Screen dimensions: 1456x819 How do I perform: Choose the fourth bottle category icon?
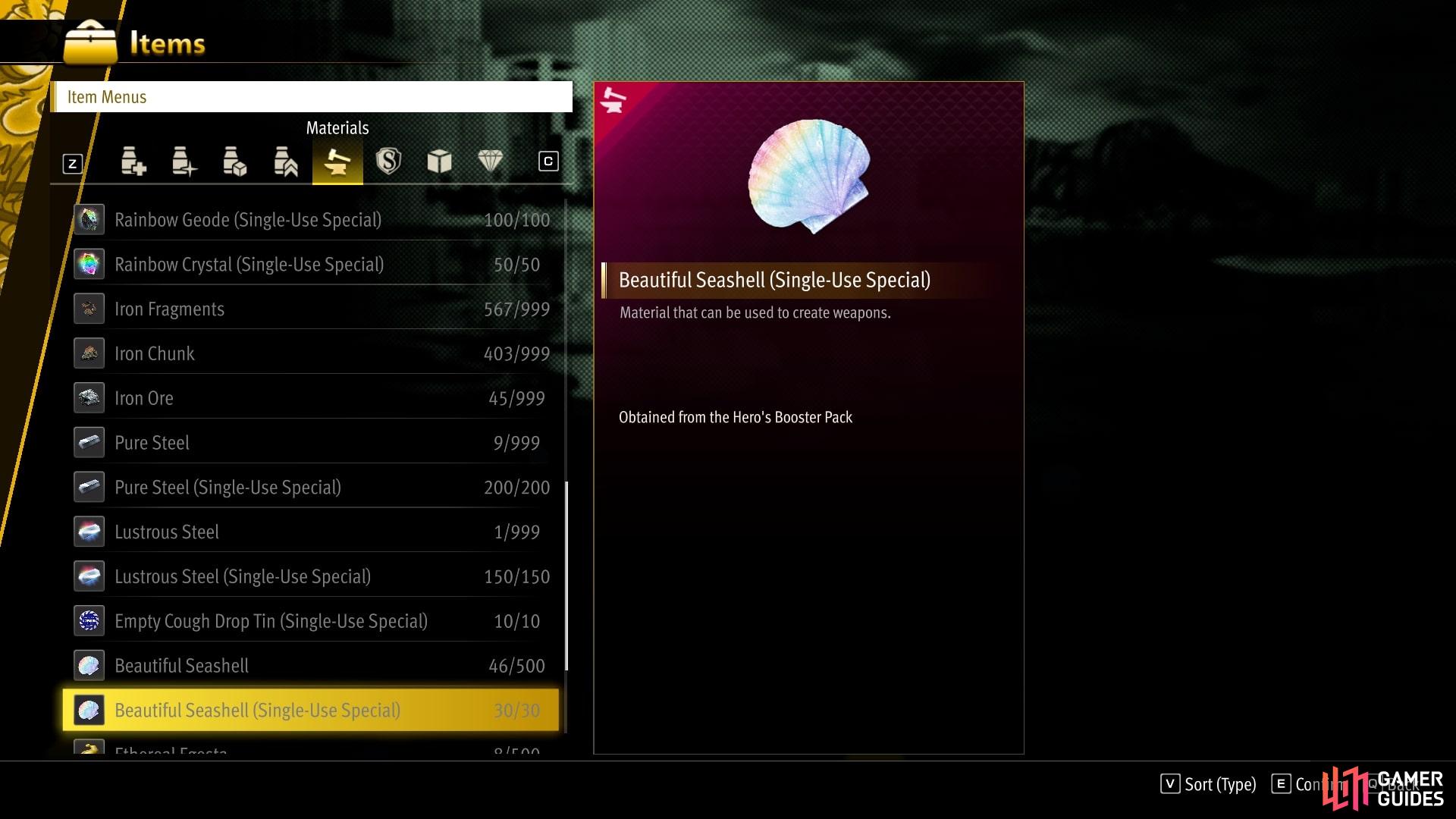click(x=286, y=162)
